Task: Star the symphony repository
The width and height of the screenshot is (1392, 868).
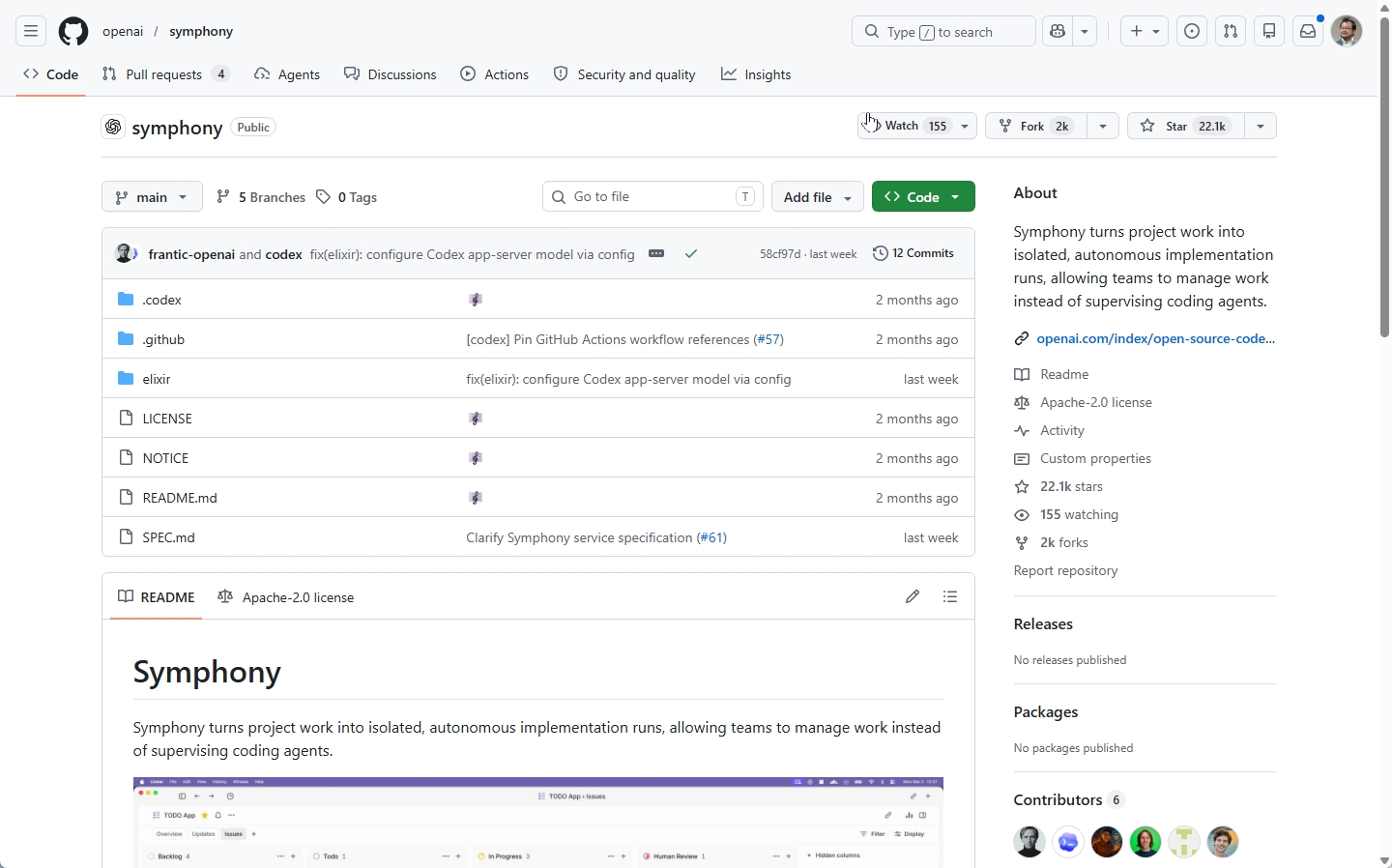Action: coord(1185,126)
